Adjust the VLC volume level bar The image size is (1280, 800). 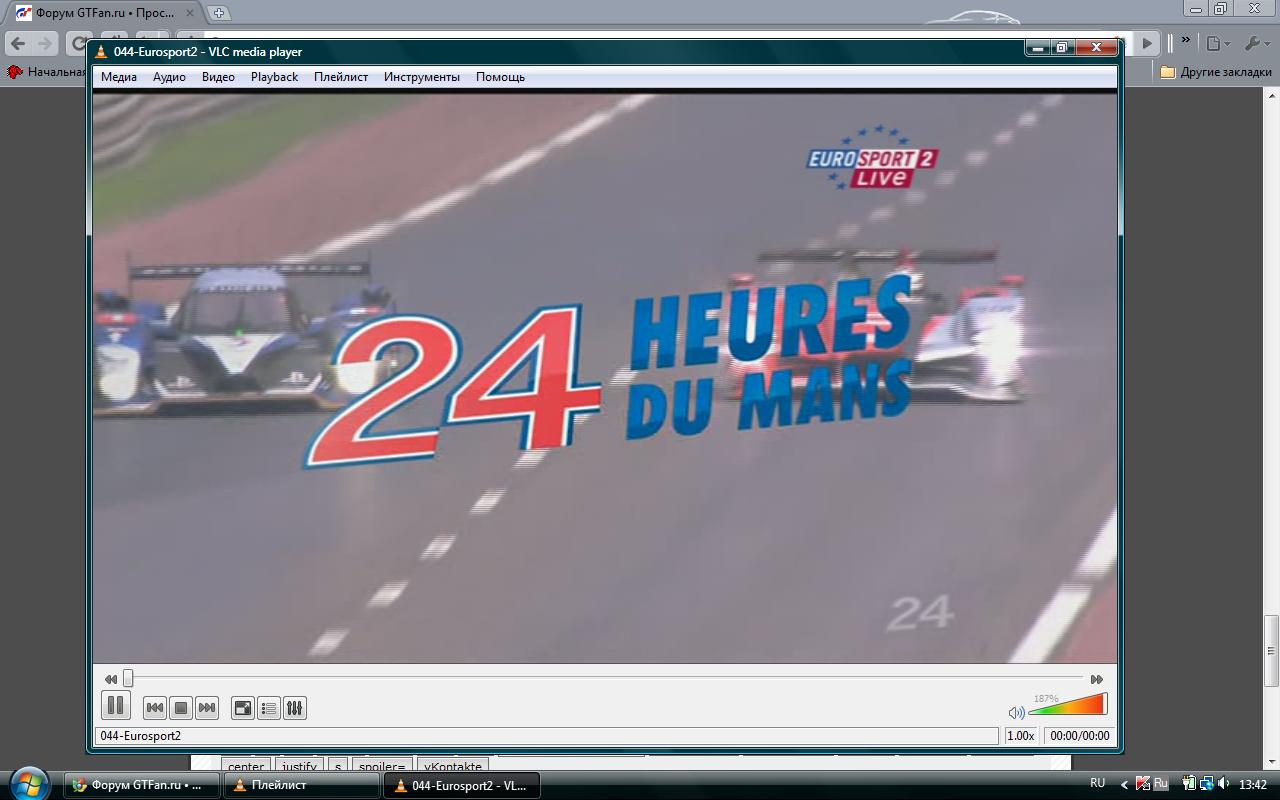pyautogui.click(x=1067, y=704)
